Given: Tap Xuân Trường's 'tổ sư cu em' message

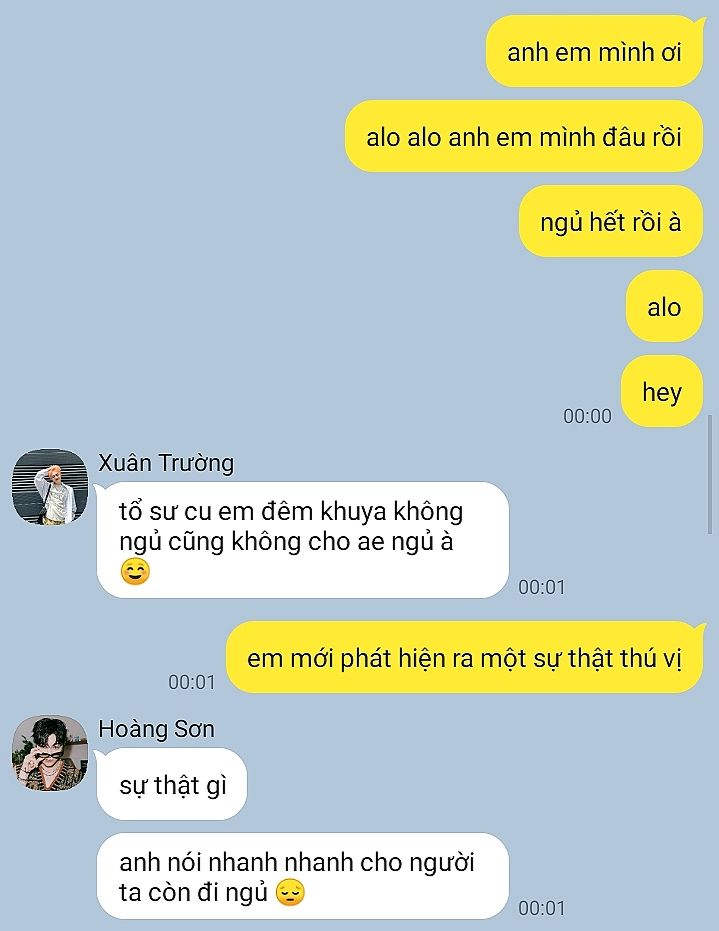Looking at the screenshot, I should (x=303, y=540).
